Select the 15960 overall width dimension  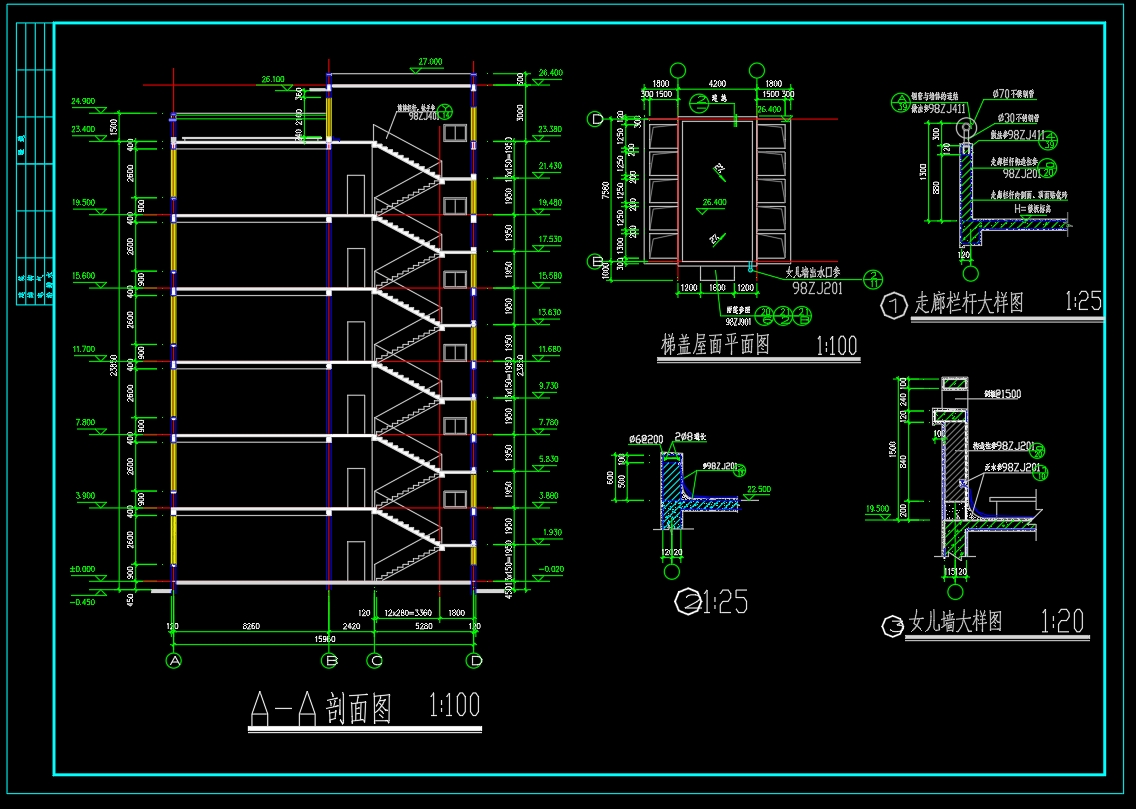tap(323, 640)
